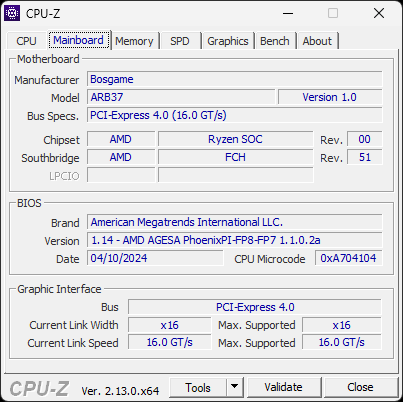Image resolution: width=403 pixels, height=402 pixels.
Task: Click the CPU Microcode value field
Action: [x=348, y=258]
